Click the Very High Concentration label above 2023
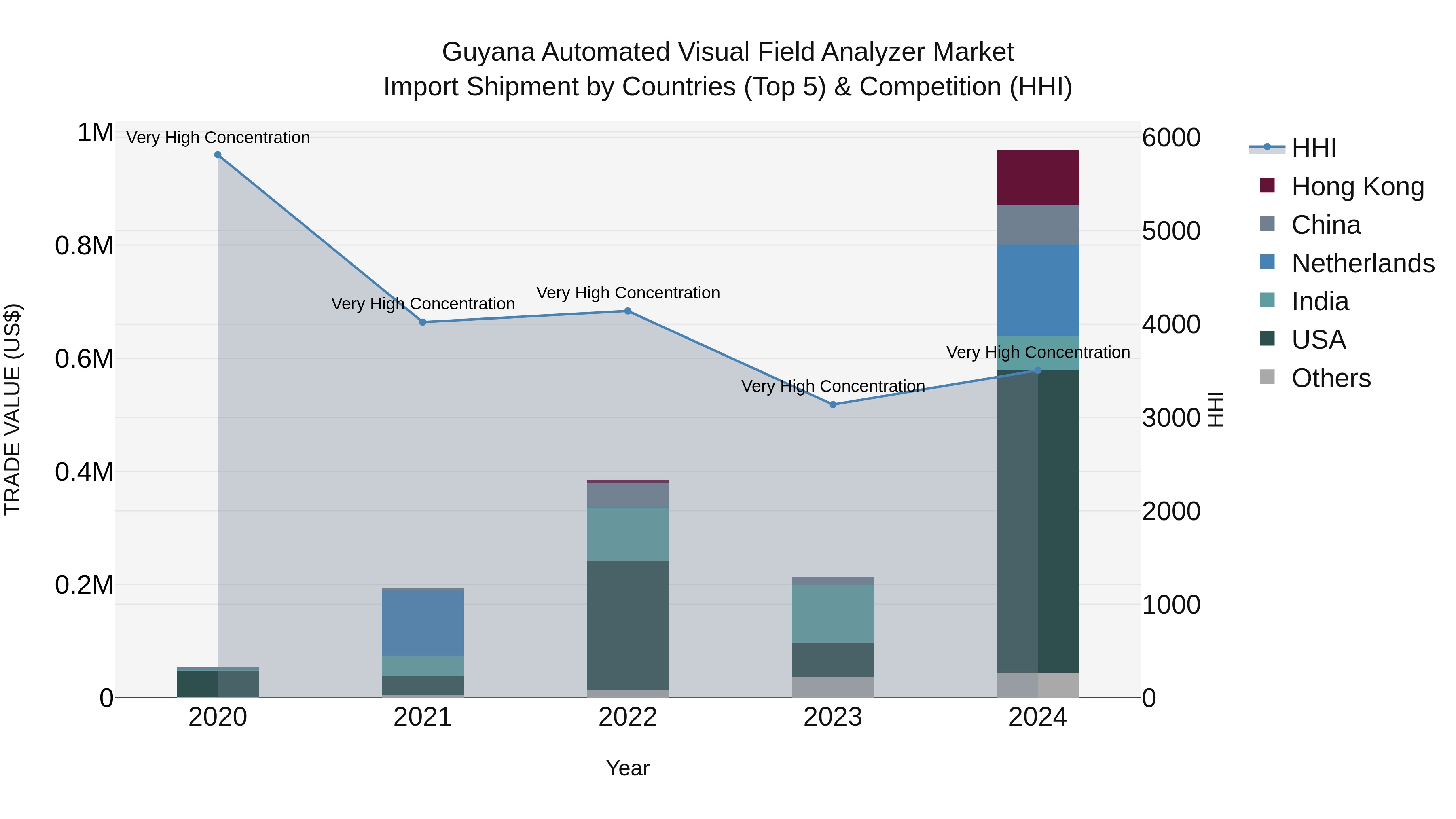The width and height of the screenshot is (1456, 819). coord(833,386)
